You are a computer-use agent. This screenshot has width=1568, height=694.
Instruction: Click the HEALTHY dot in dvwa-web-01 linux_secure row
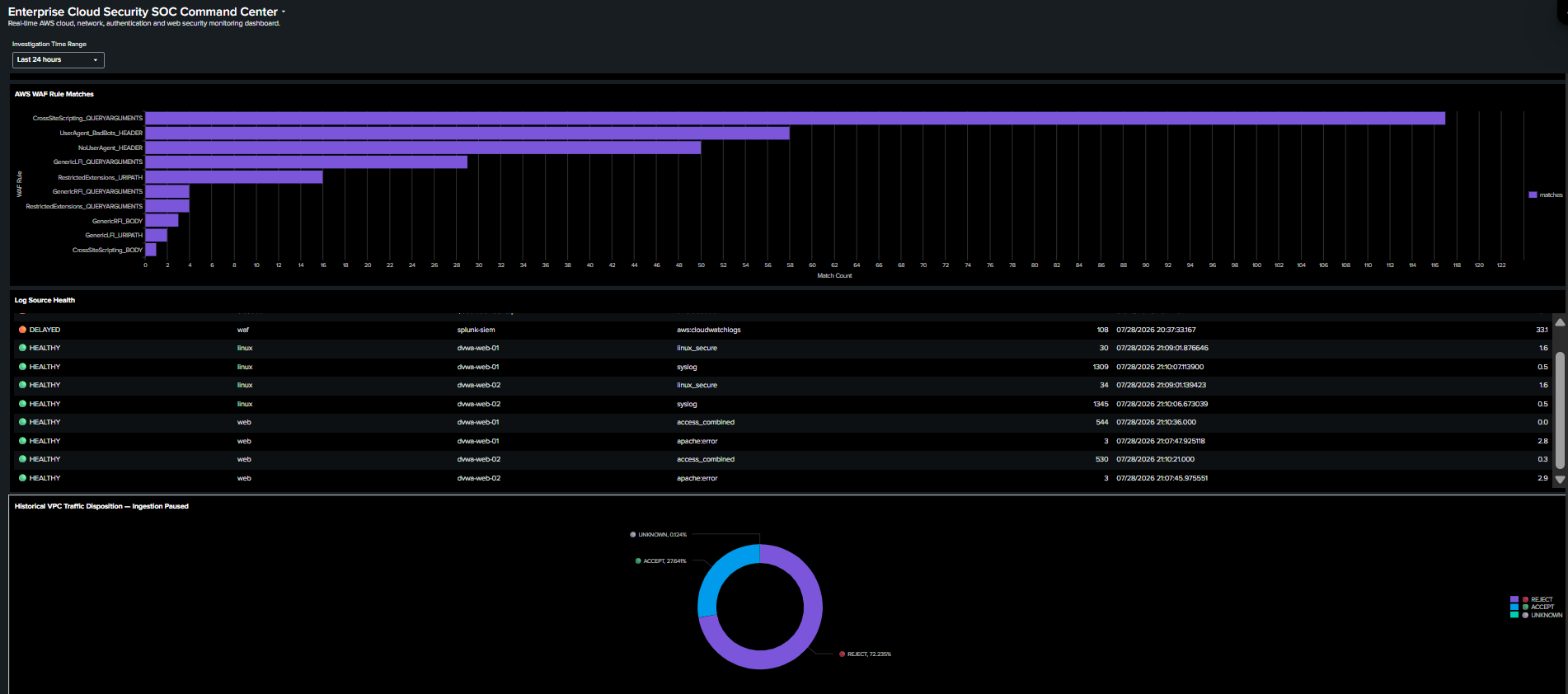pyautogui.click(x=22, y=348)
